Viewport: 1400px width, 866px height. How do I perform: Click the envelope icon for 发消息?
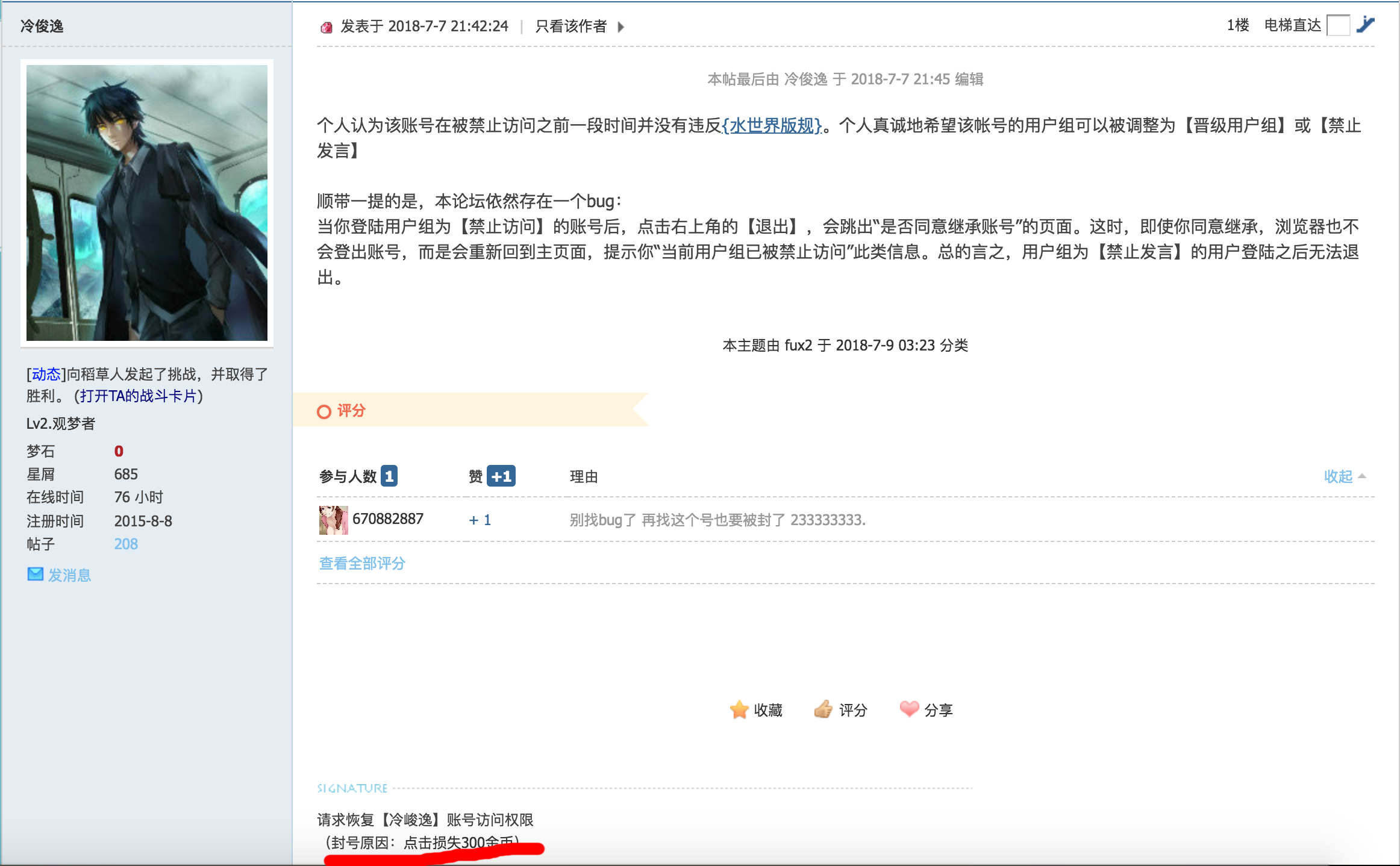pyautogui.click(x=36, y=574)
